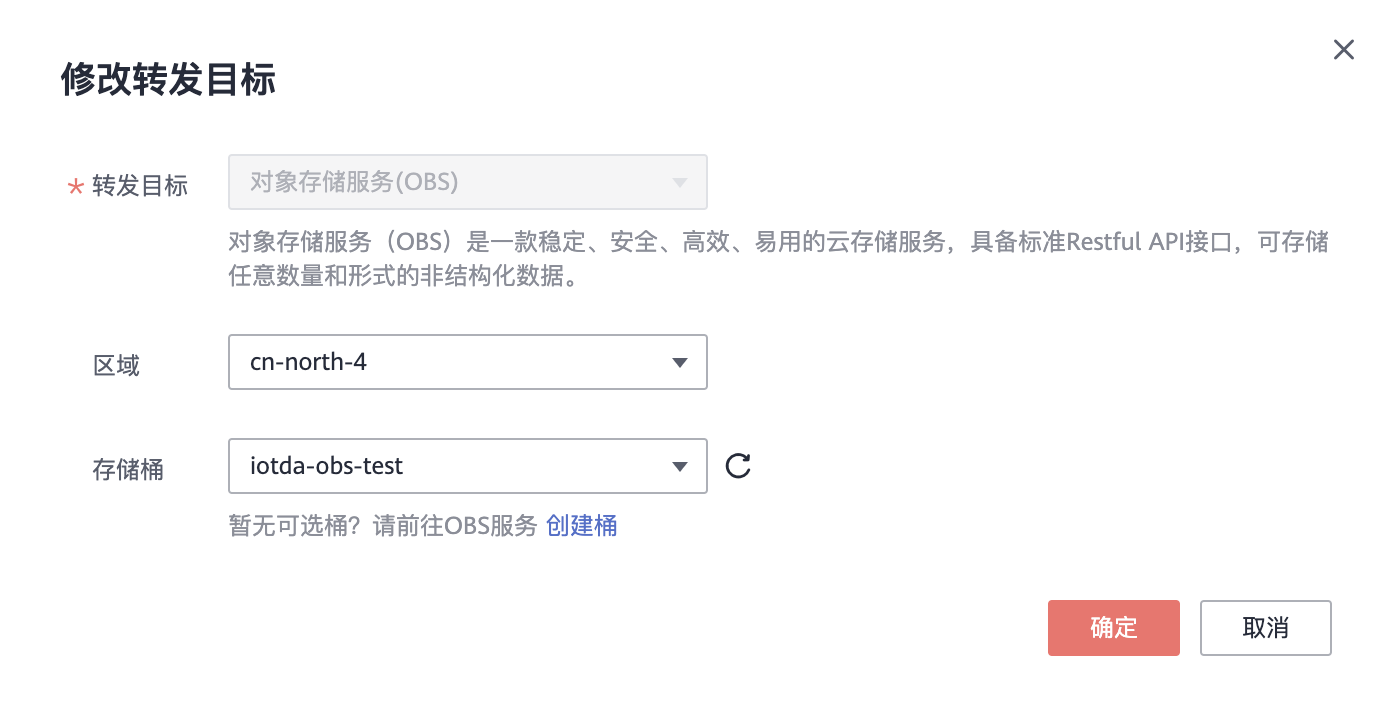Click the refresh icon beside the 存储桶 dropdown
The height and width of the screenshot is (706, 1380).
click(x=738, y=466)
